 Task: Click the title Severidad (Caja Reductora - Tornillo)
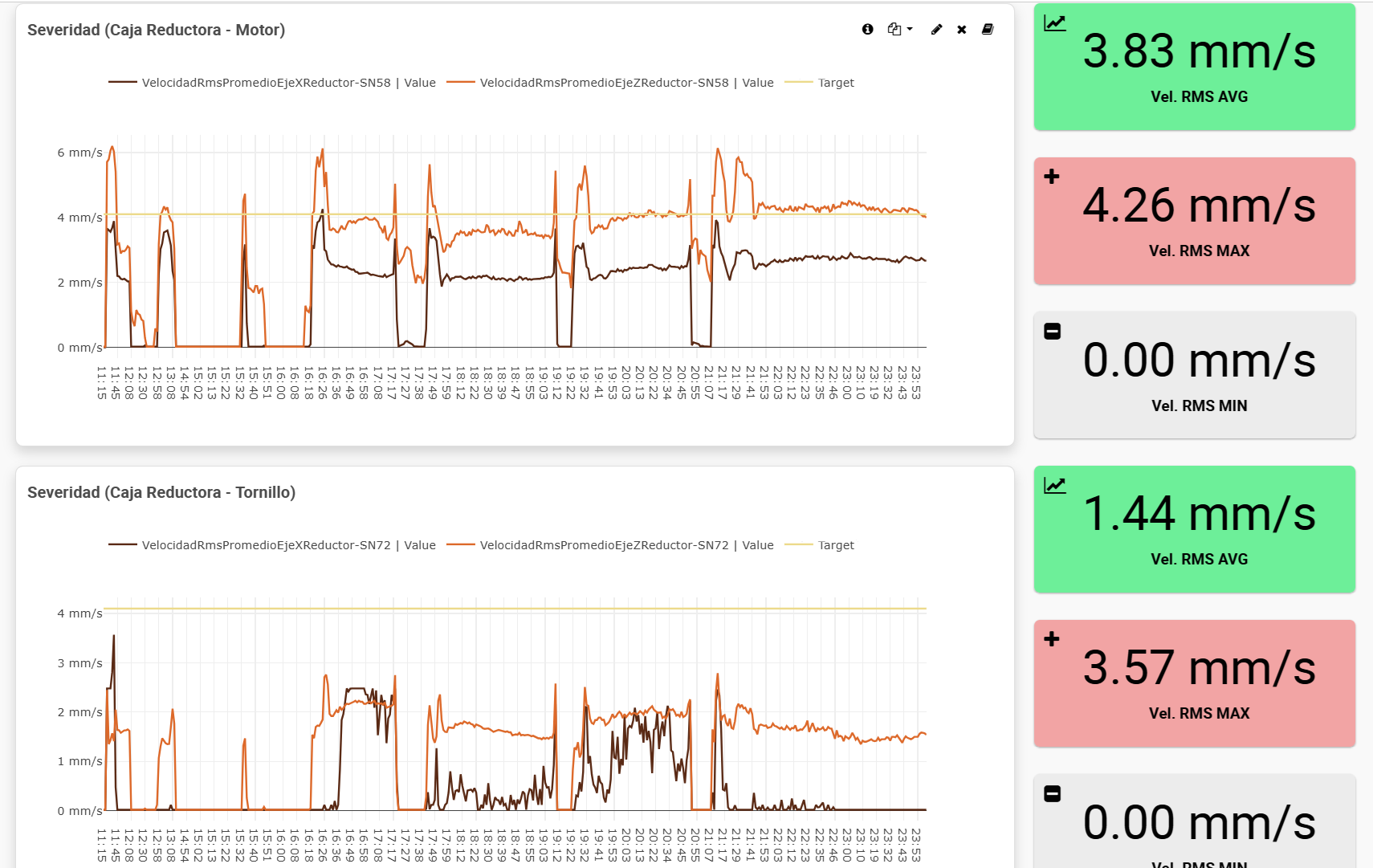(161, 492)
